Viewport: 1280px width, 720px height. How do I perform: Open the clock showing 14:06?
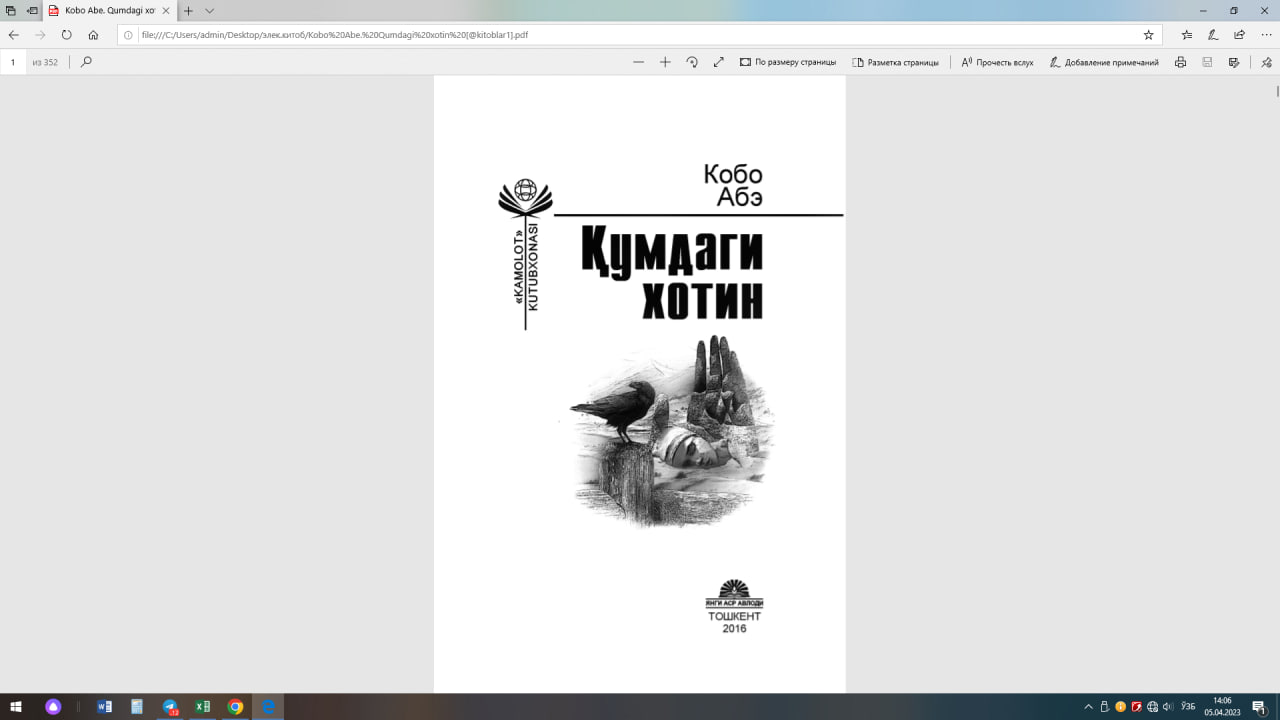click(1222, 706)
